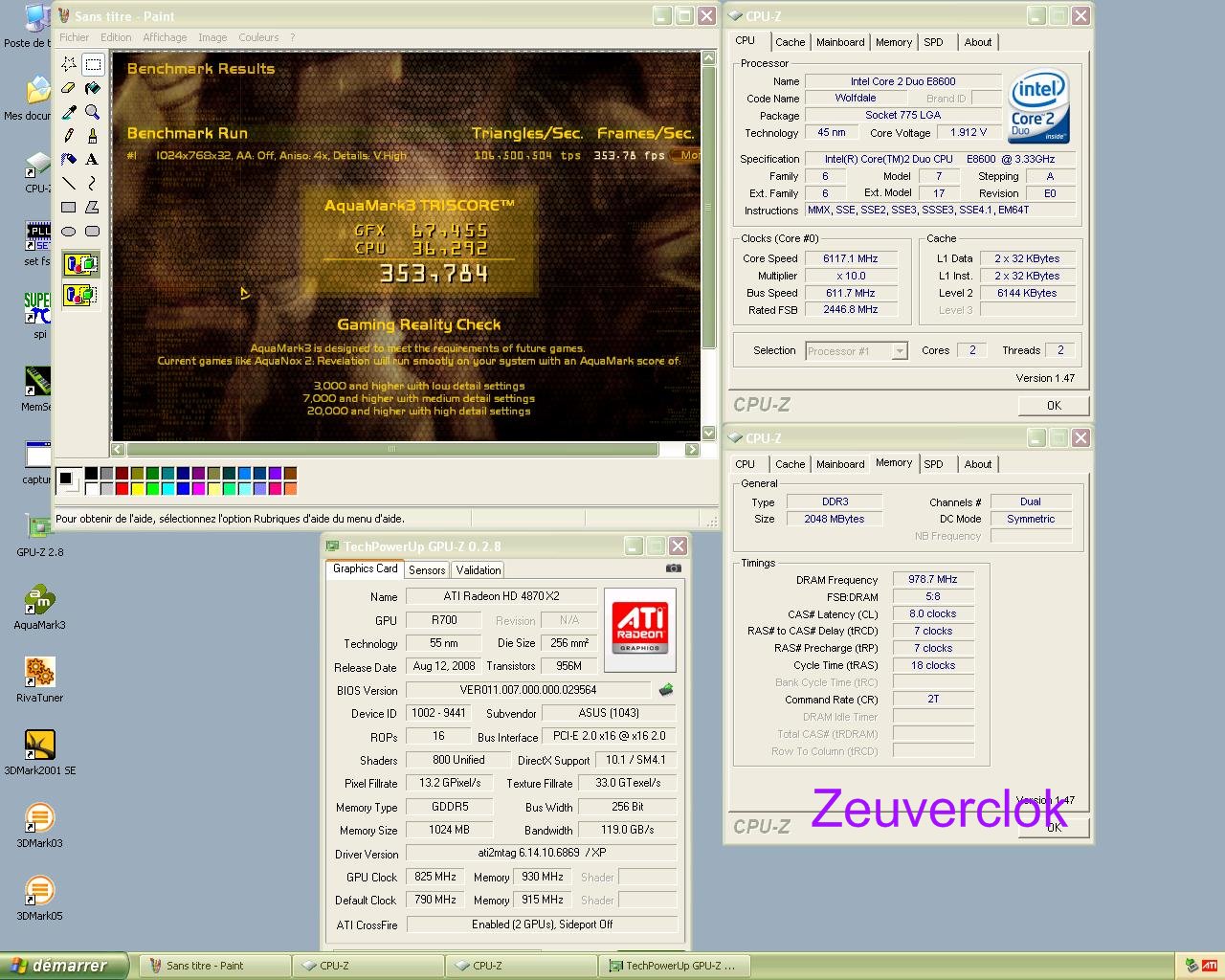Open Paint's Edition menu
The width and height of the screenshot is (1225, 980).
tap(116, 37)
